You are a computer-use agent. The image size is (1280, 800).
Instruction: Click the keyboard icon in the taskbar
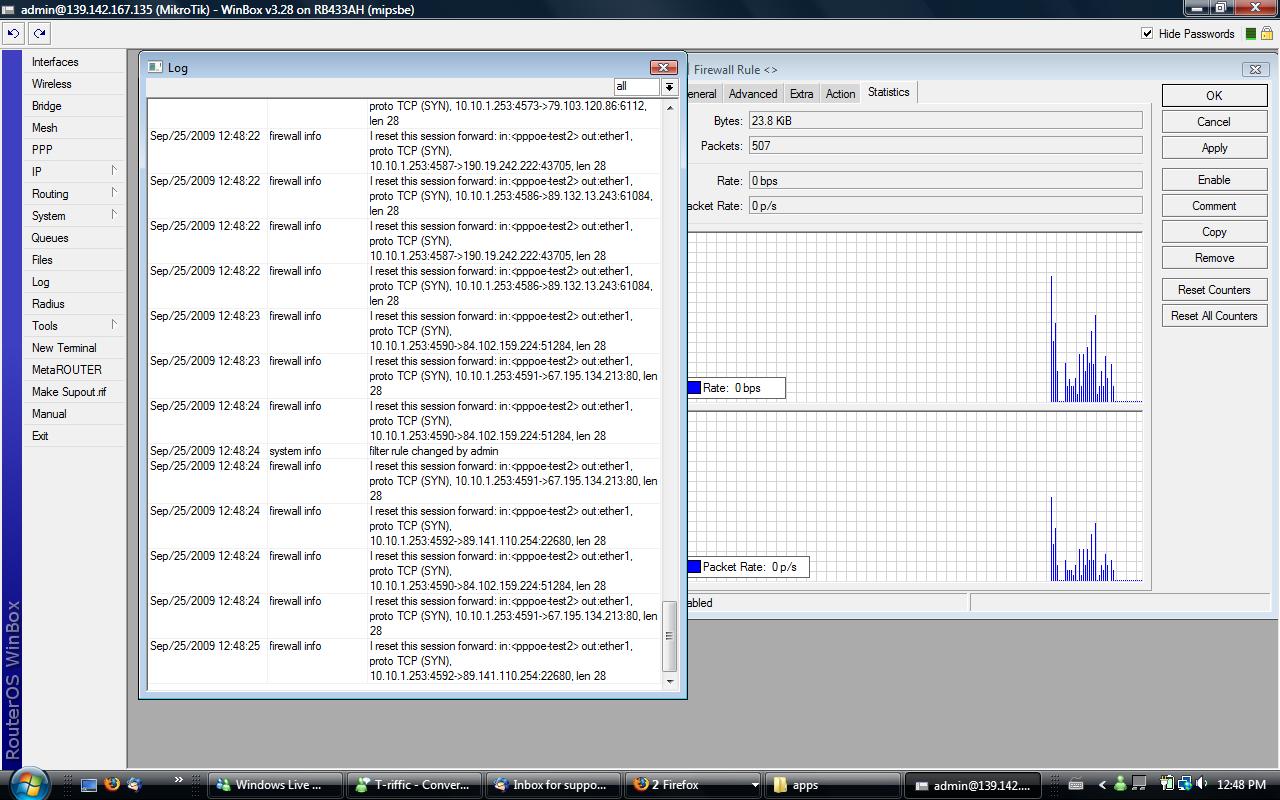pyautogui.click(x=1076, y=785)
